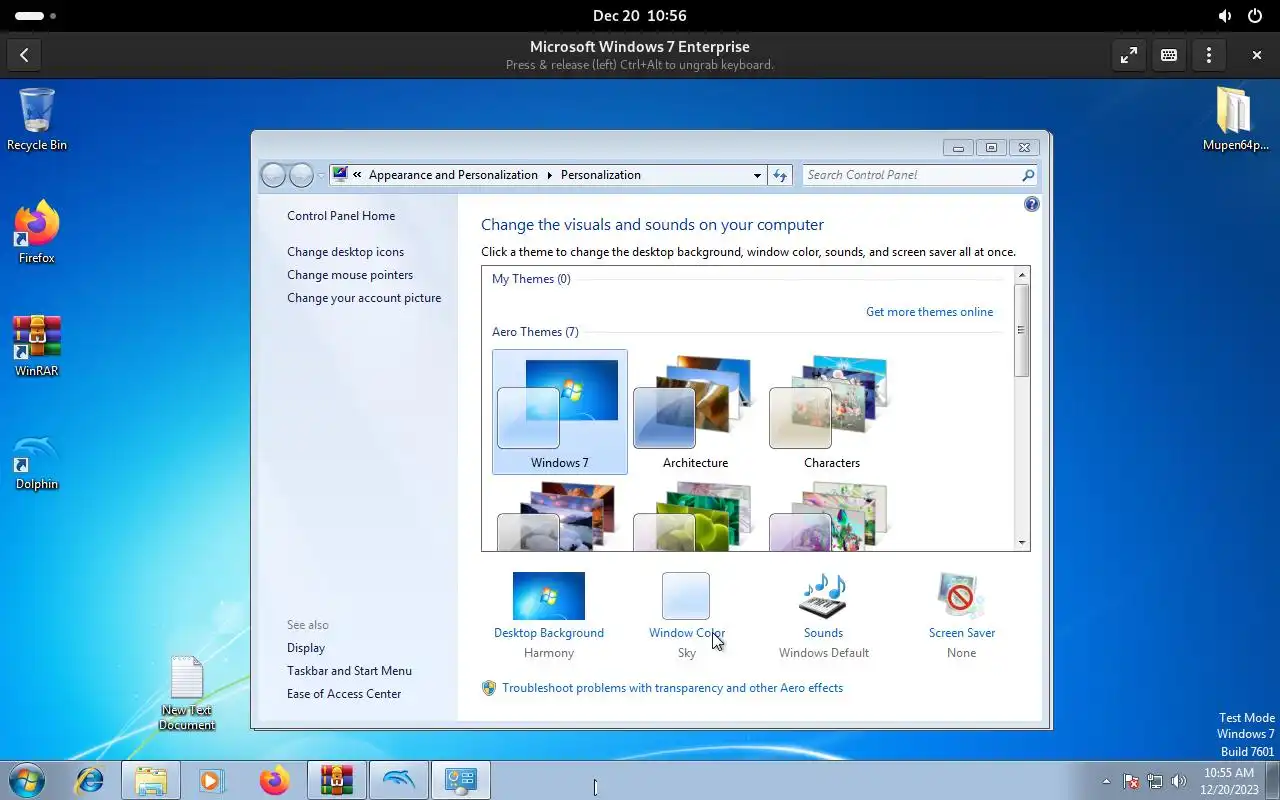
Task: Open Ease of Access Center link
Action: pos(344,694)
